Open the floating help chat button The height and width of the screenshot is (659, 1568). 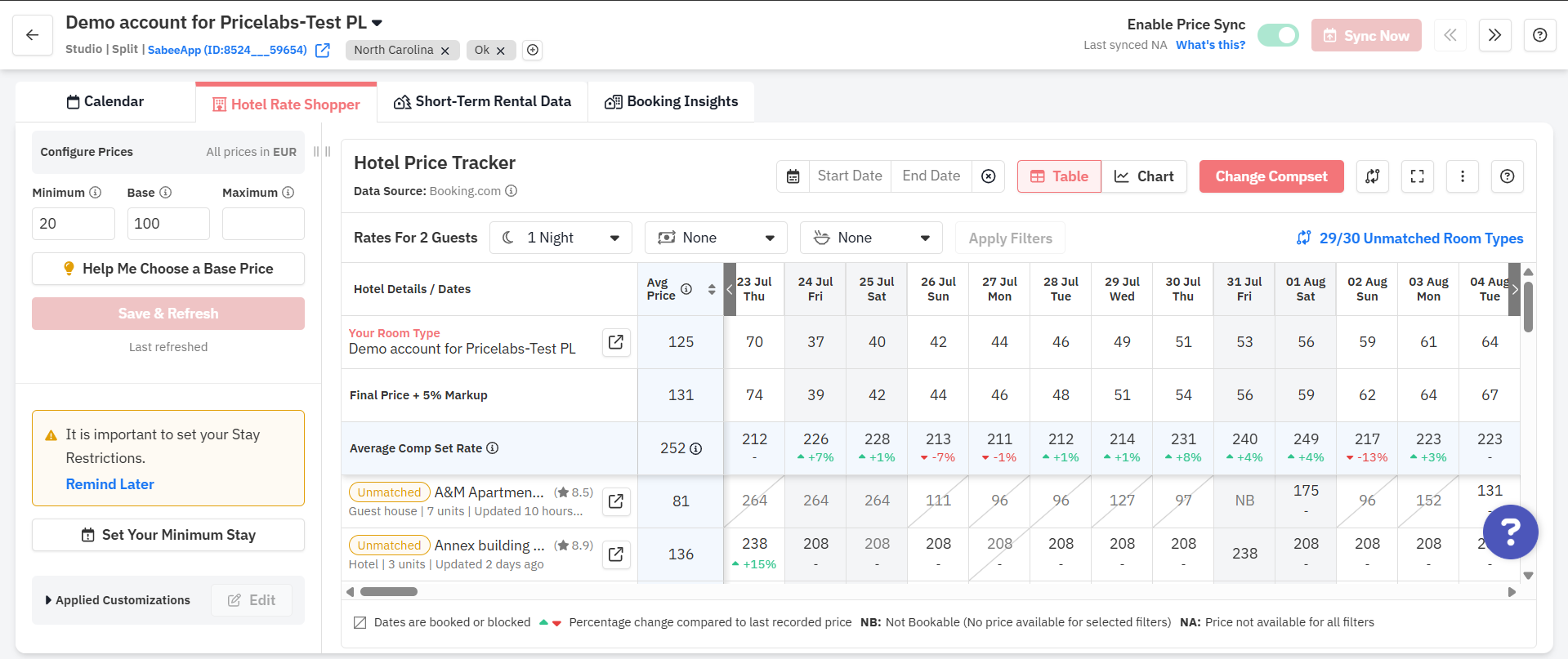(1511, 532)
